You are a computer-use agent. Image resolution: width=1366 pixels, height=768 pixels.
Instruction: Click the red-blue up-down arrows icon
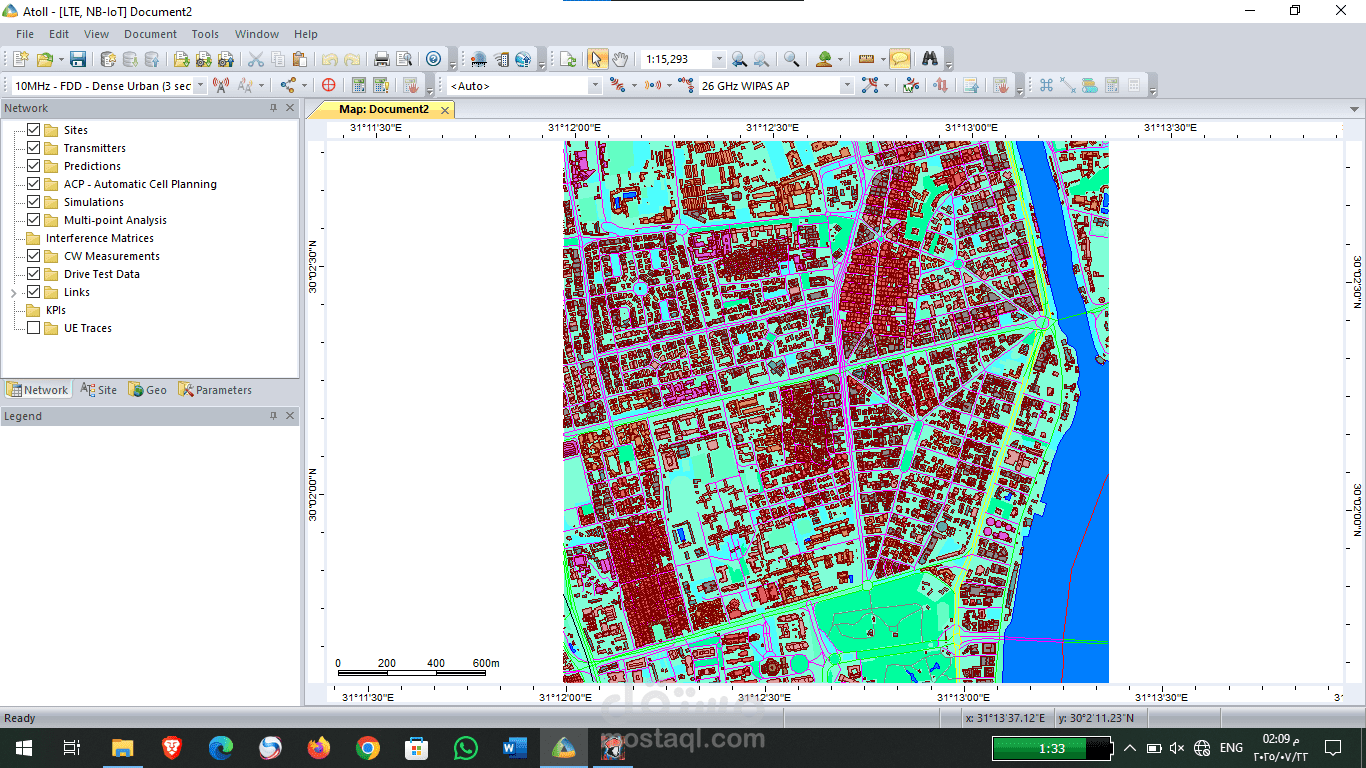click(941, 86)
